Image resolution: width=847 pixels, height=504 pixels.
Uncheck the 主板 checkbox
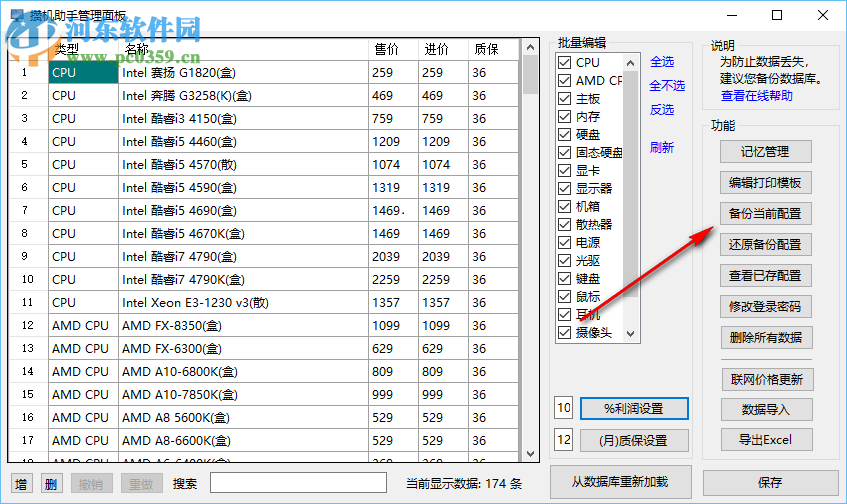pyautogui.click(x=564, y=99)
